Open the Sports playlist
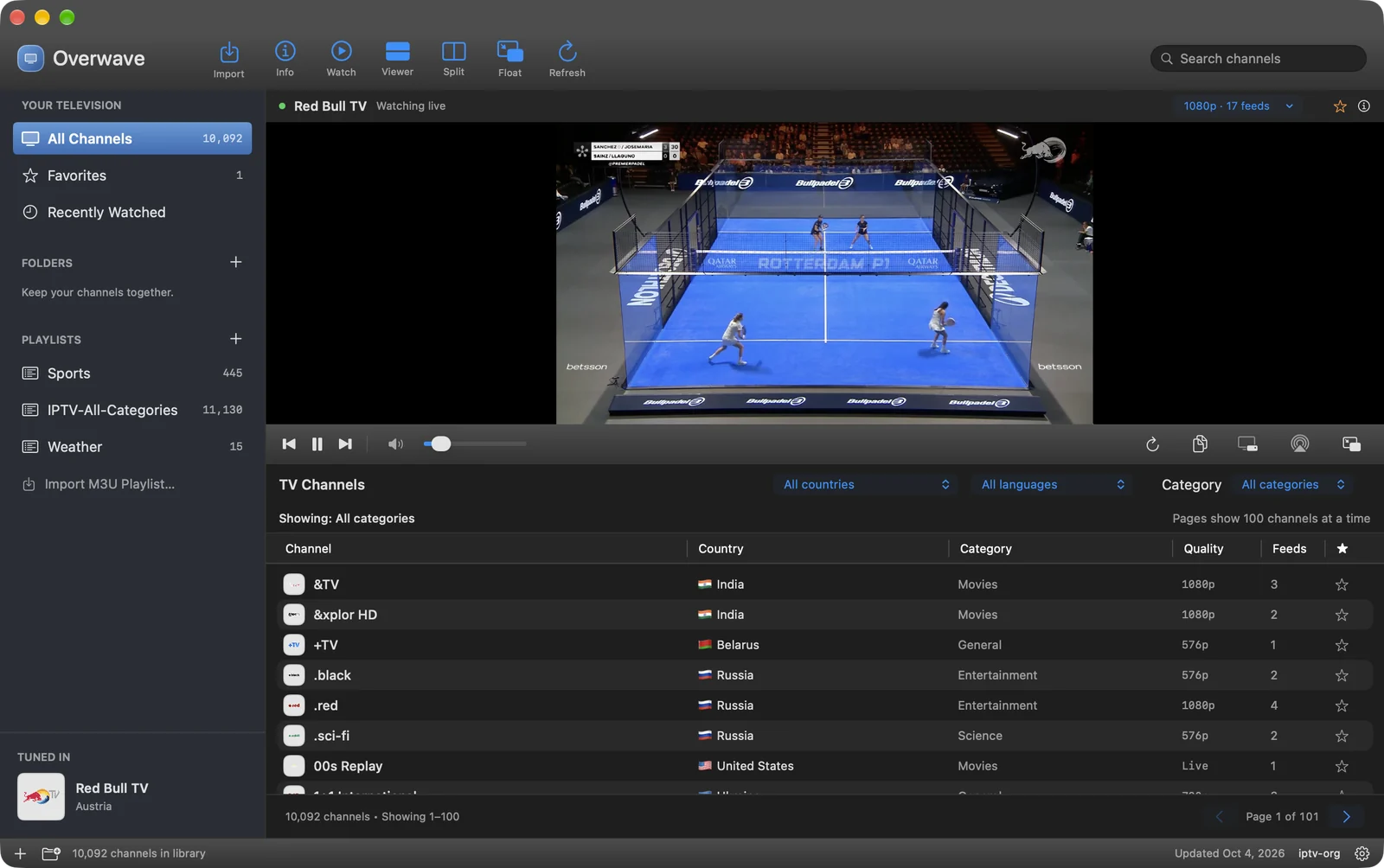1384x868 pixels. click(x=132, y=373)
